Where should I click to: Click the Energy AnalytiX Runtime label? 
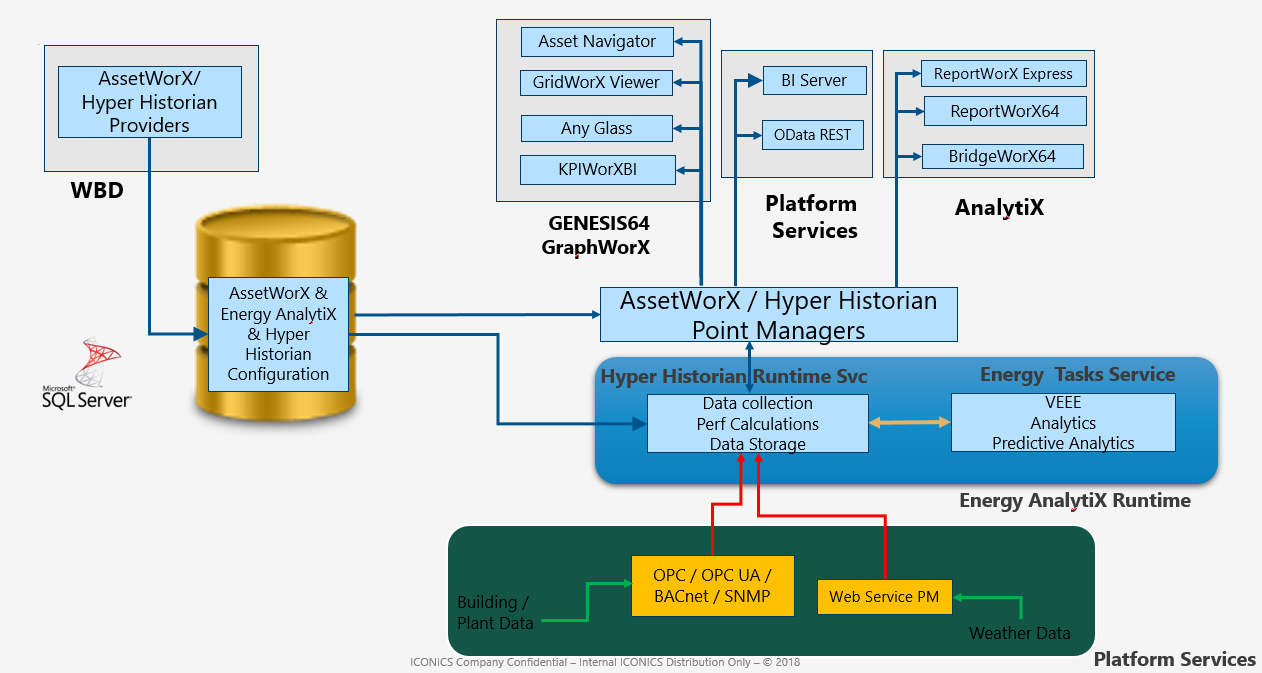coord(1076,500)
